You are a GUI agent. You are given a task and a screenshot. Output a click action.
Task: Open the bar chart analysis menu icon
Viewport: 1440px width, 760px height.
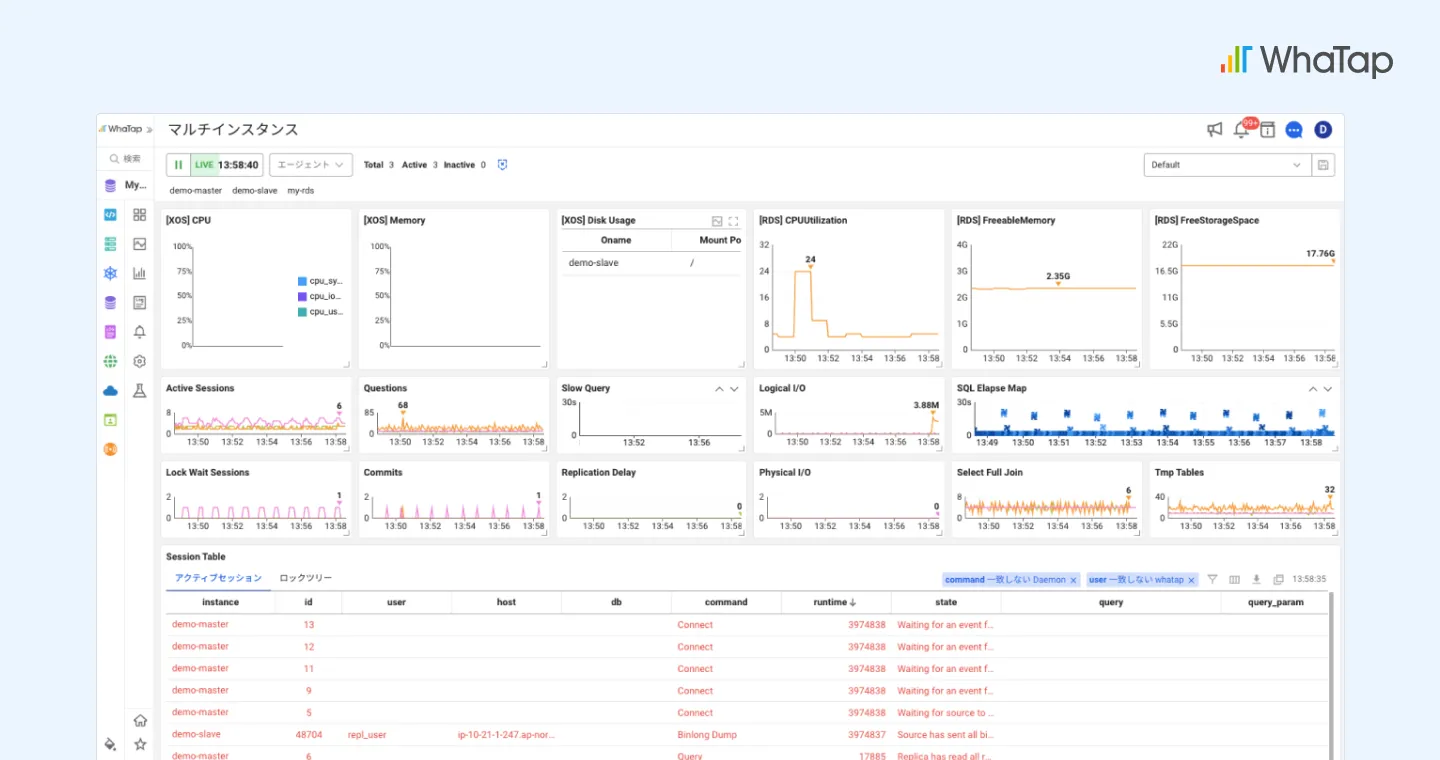(140, 273)
